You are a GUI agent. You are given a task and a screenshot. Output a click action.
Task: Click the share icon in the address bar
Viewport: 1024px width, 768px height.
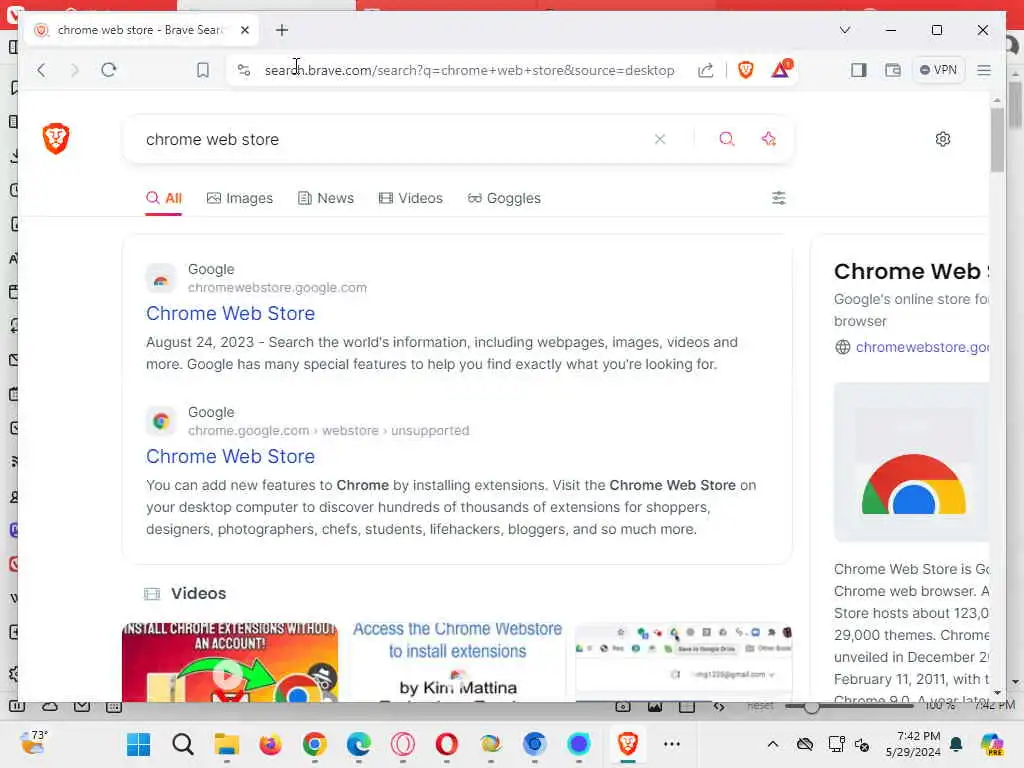coord(705,70)
